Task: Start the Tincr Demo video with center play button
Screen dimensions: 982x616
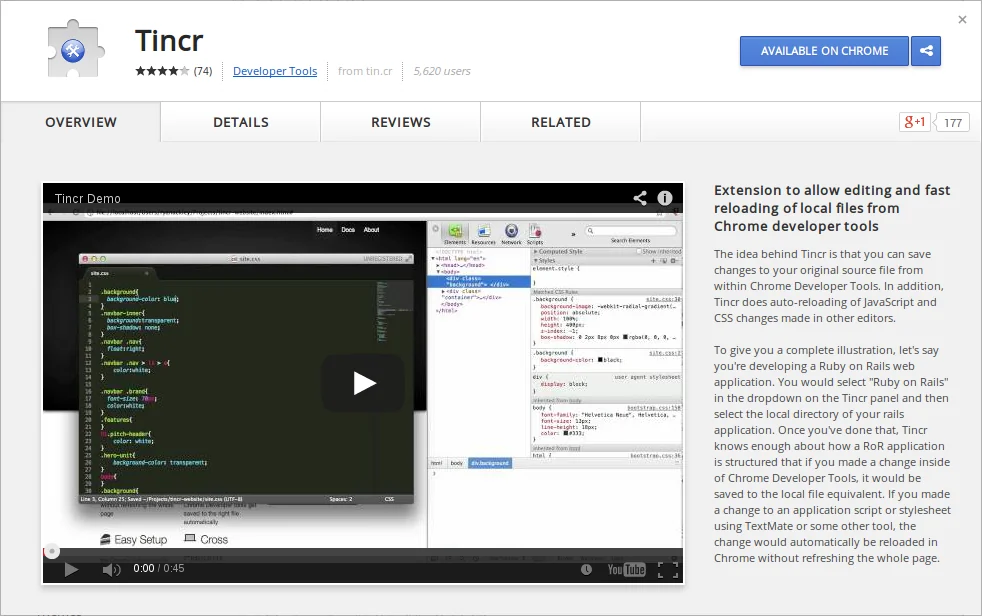Action: coord(363,383)
